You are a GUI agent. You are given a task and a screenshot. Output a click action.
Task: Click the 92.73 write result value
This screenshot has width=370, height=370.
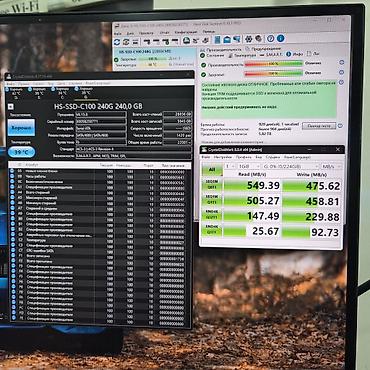325,232
